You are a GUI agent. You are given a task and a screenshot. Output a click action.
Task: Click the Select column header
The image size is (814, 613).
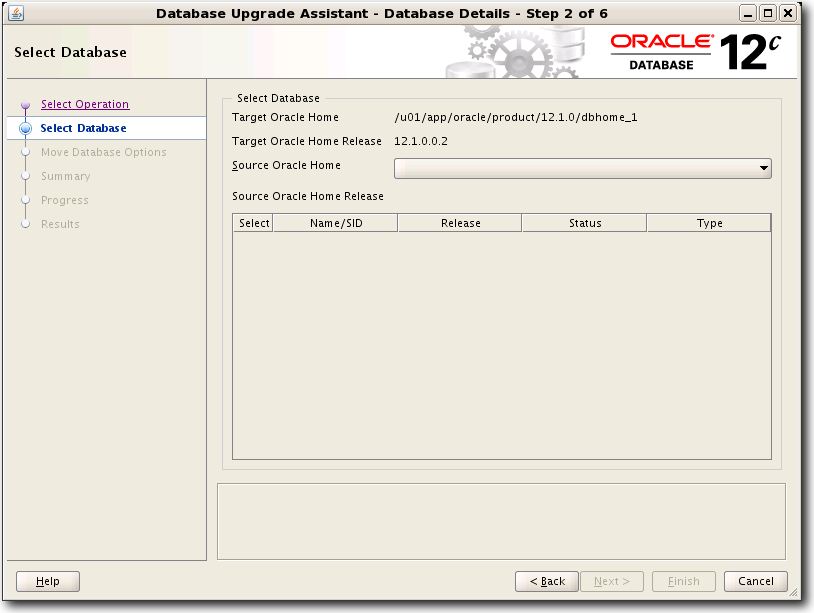(x=253, y=223)
